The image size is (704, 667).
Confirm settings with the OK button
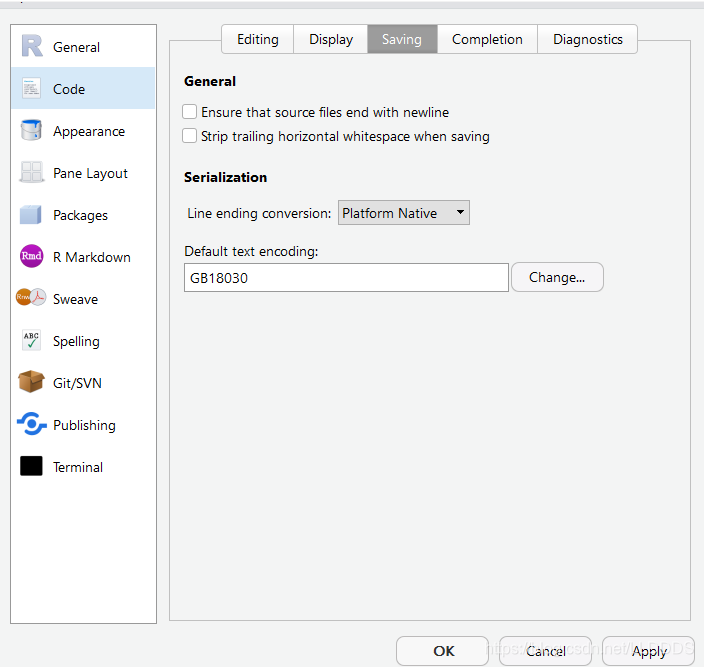tap(442, 651)
